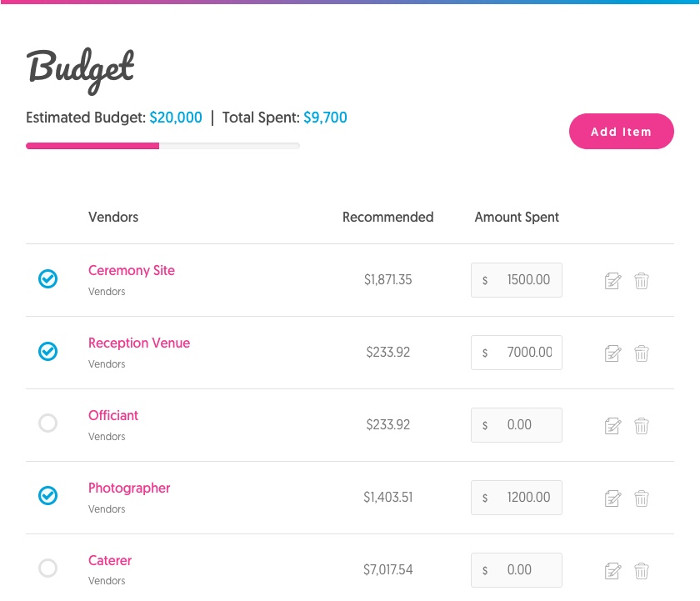Screen dimensions: 700x601
Task: Click trash icon for Reception Venue
Action: tap(642, 353)
